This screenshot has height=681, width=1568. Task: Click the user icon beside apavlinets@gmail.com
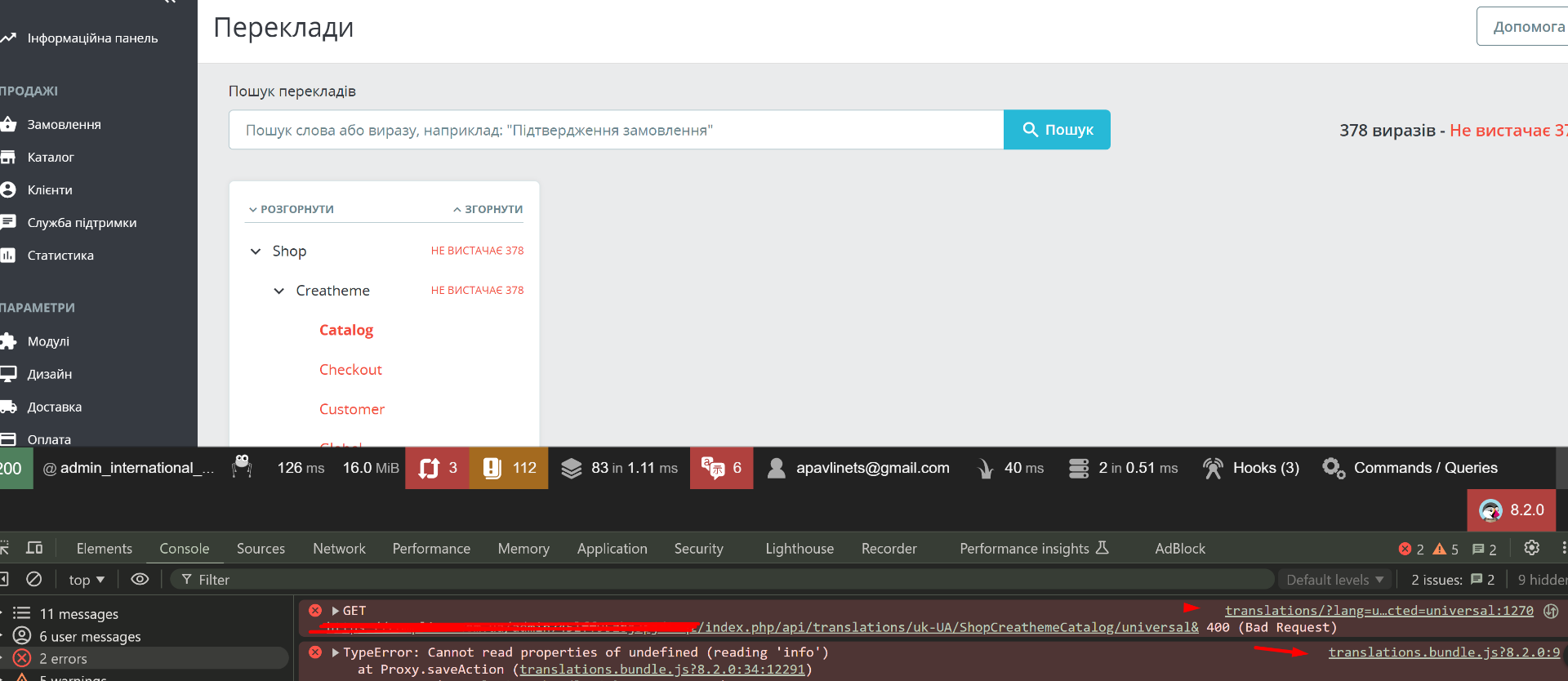[777, 468]
